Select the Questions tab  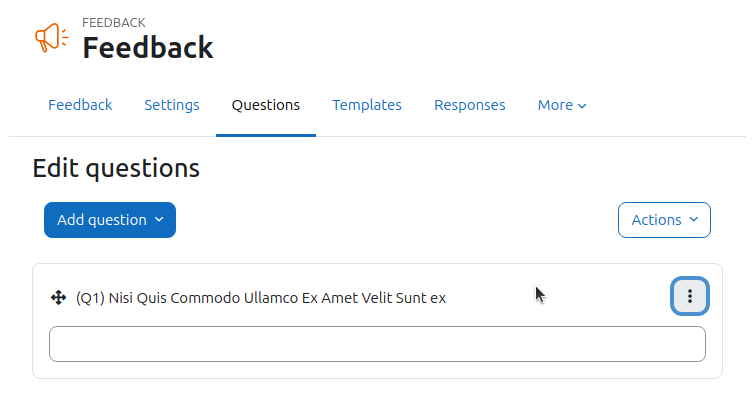point(266,105)
